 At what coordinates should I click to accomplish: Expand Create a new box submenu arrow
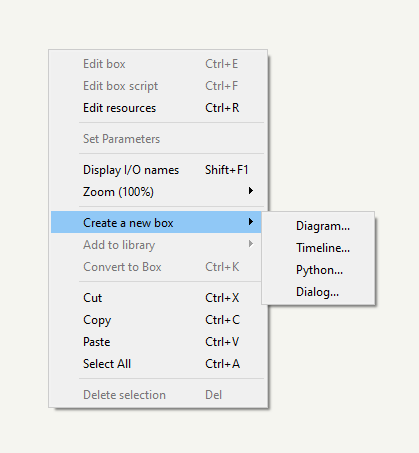click(251, 222)
